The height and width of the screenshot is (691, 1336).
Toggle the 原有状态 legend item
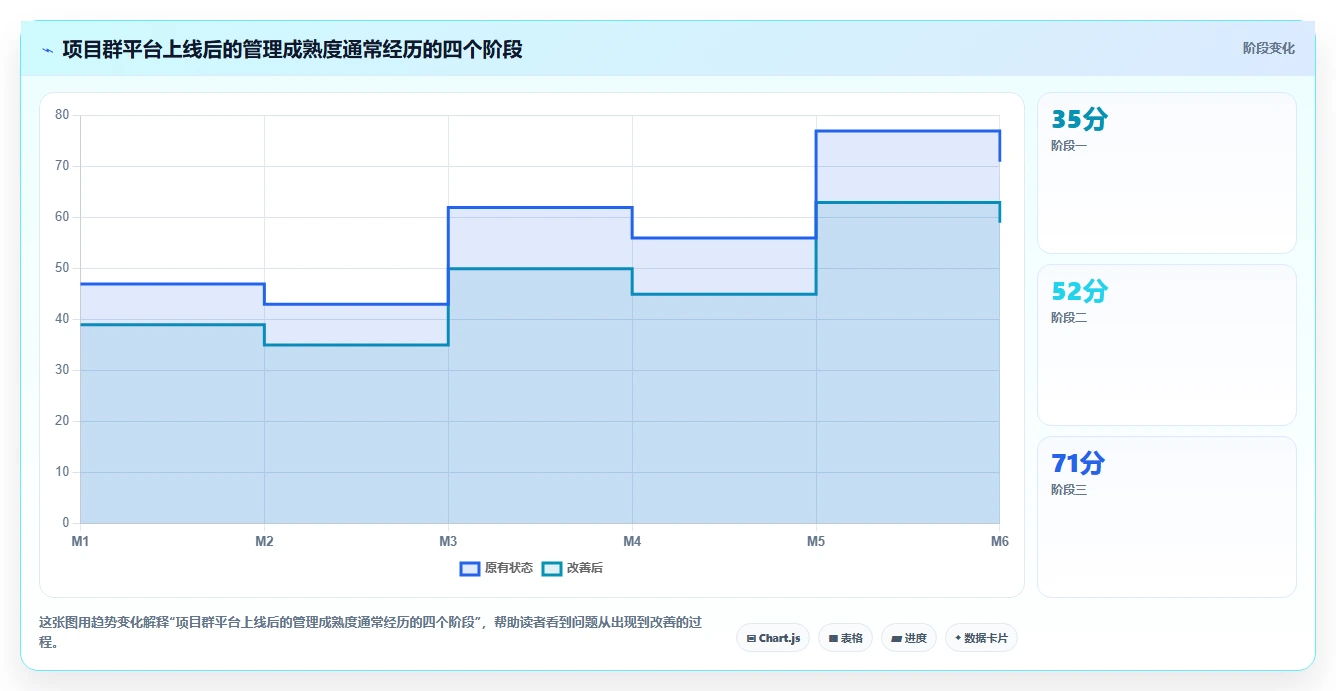(496, 568)
